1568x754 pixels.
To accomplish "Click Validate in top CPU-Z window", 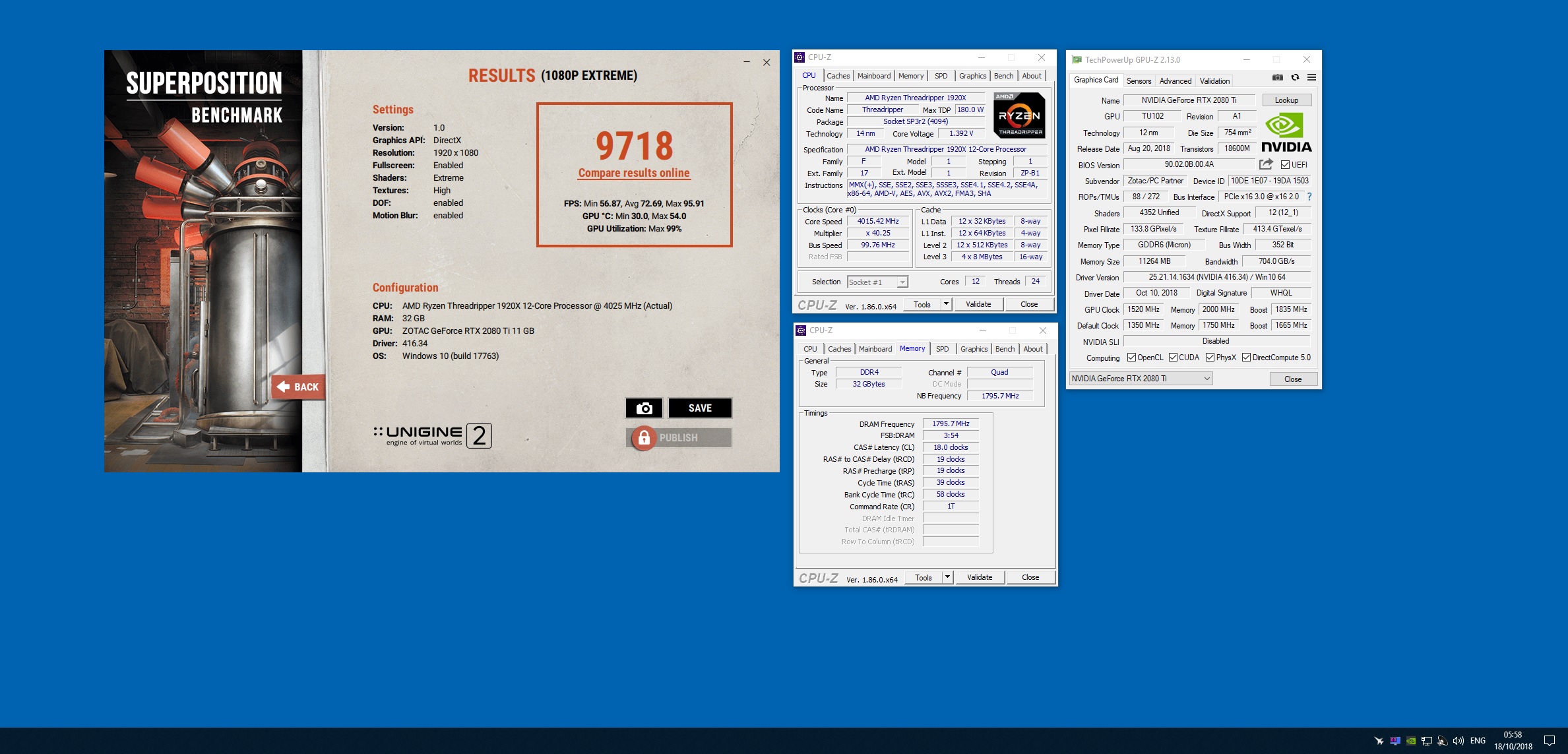I will 978,304.
